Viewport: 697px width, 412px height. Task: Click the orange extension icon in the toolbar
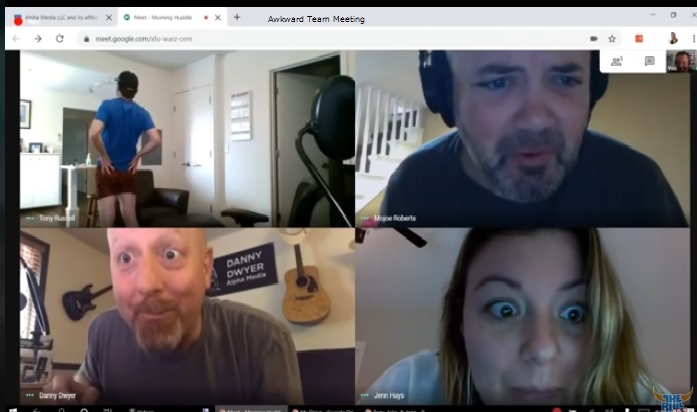pyautogui.click(x=638, y=38)
